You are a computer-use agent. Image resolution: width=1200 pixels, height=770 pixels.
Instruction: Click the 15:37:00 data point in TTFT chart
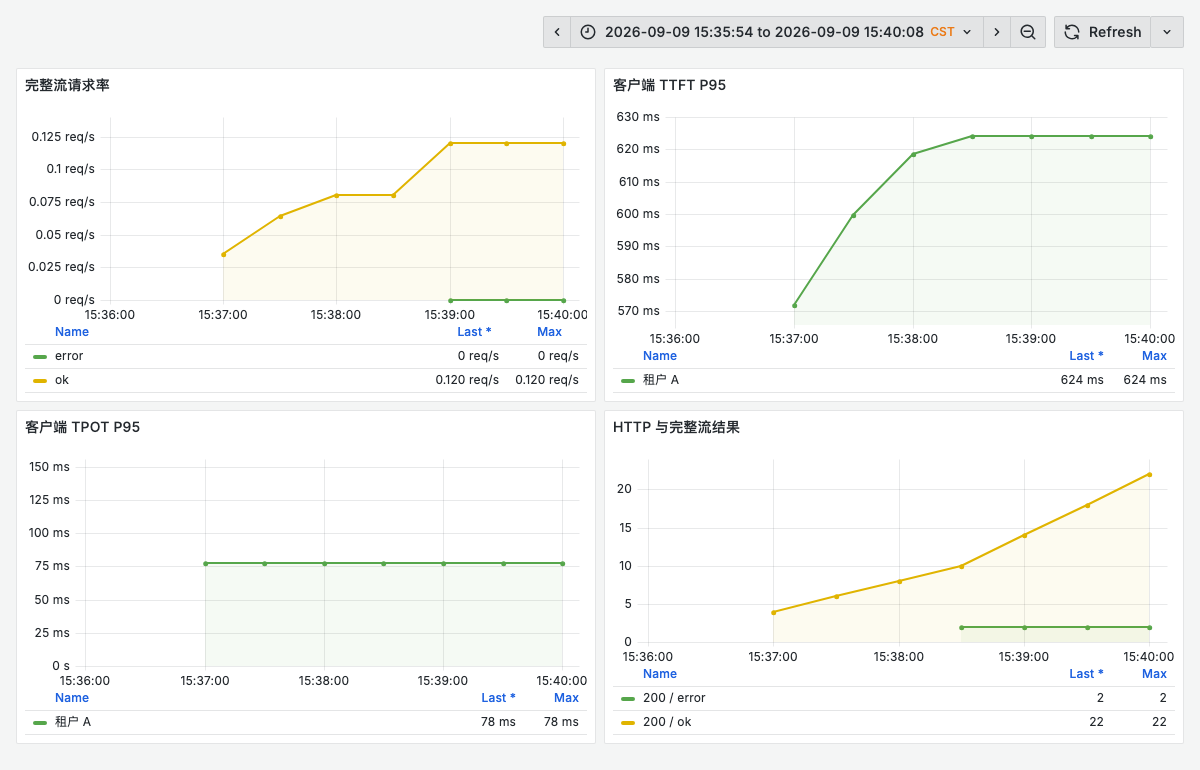click(794, 306)
